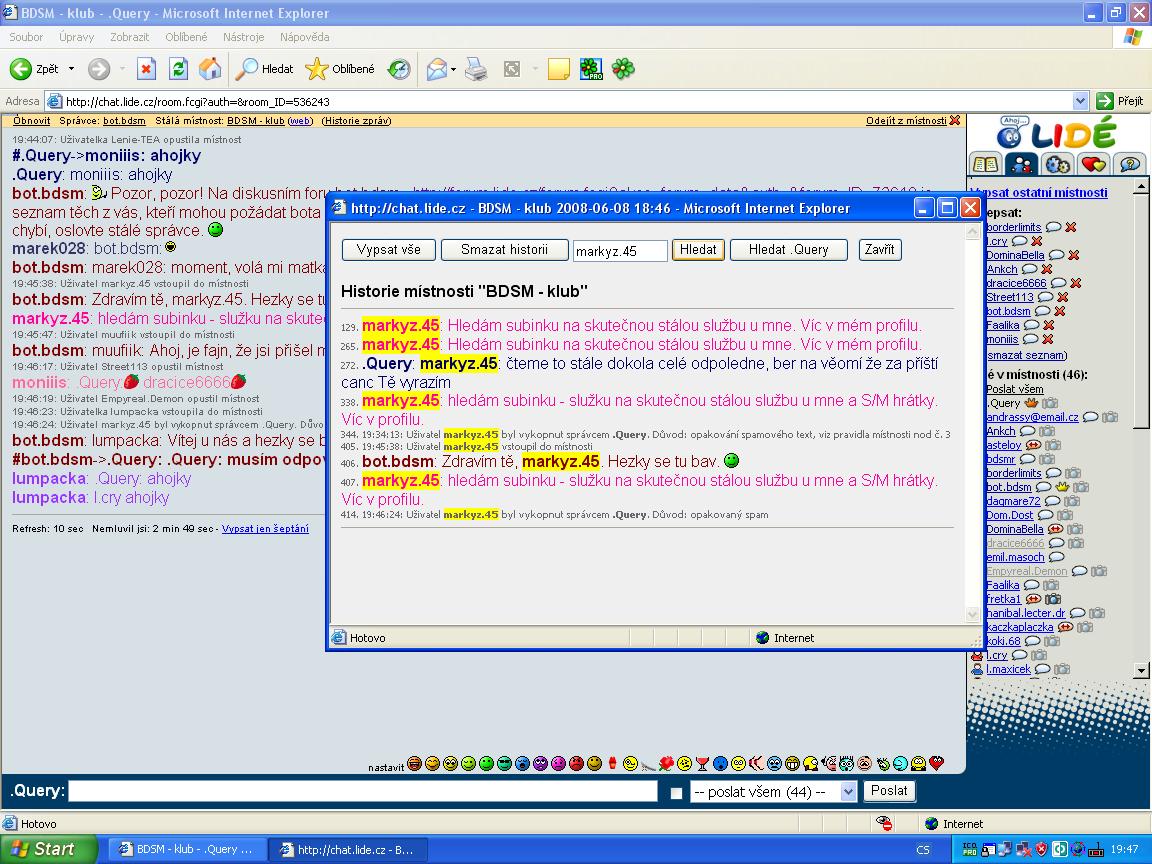Viewport: 1152px width, 864px height.
Task: Open the Úpravy menu
Action: [x=76, y=37]
